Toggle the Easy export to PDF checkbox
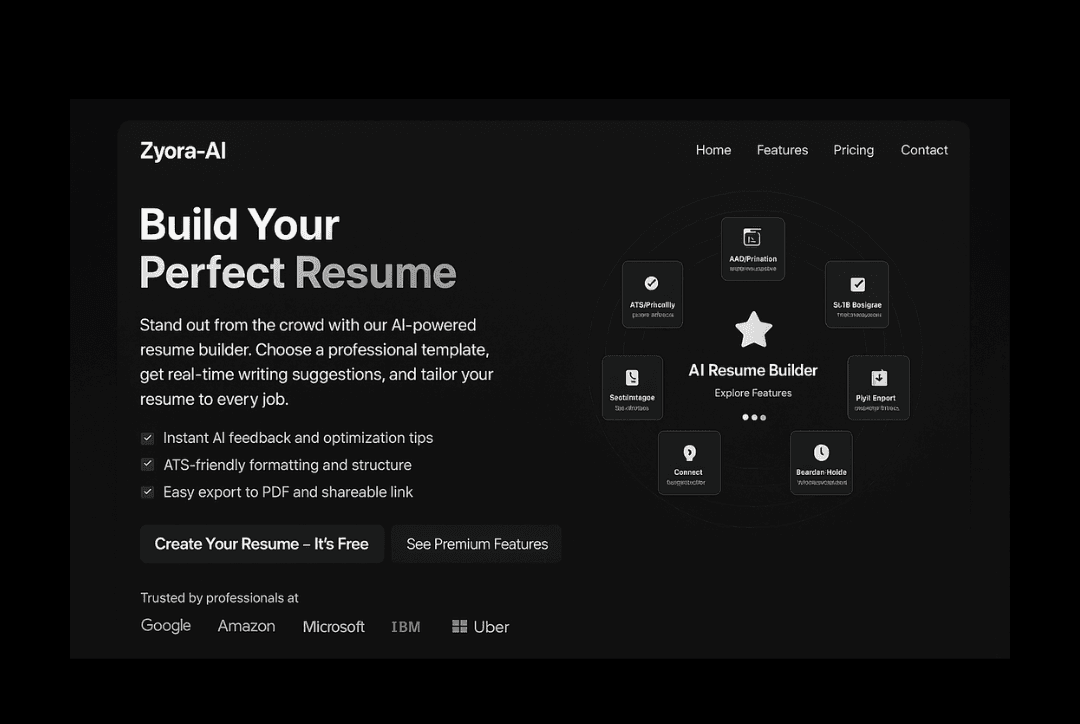1080x724 pixels. pyautogui.click(x=147, y=492)
